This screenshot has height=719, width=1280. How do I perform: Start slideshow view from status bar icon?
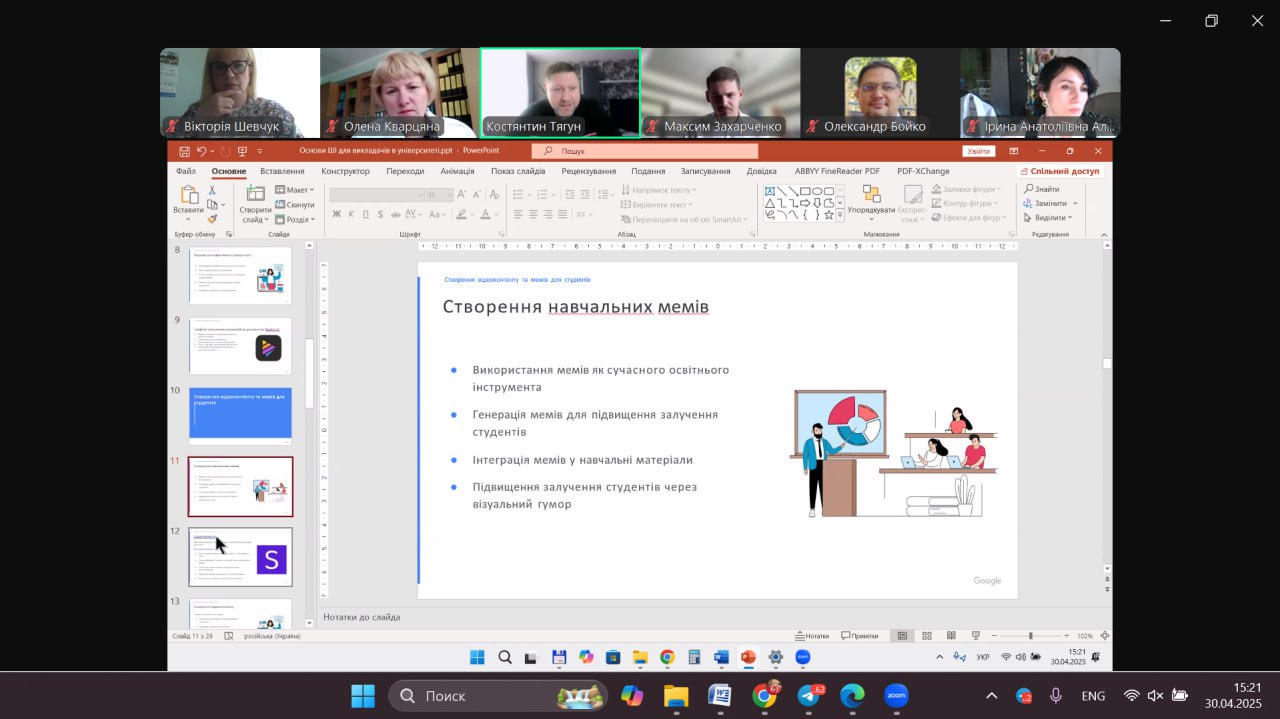tap(974, 636)
